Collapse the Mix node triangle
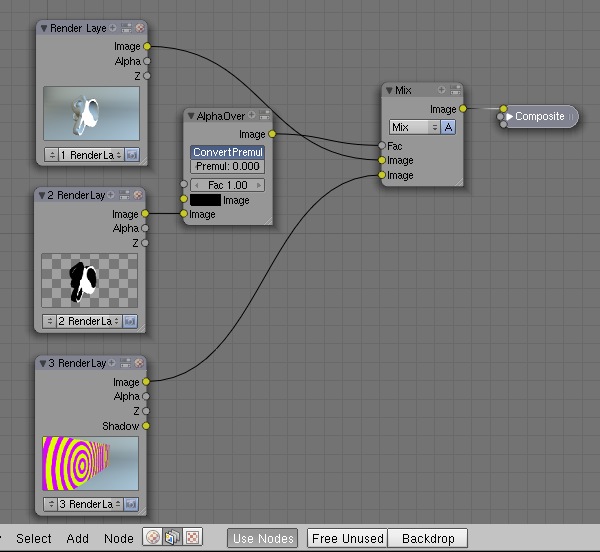600x552 pixels. [390, 90]
